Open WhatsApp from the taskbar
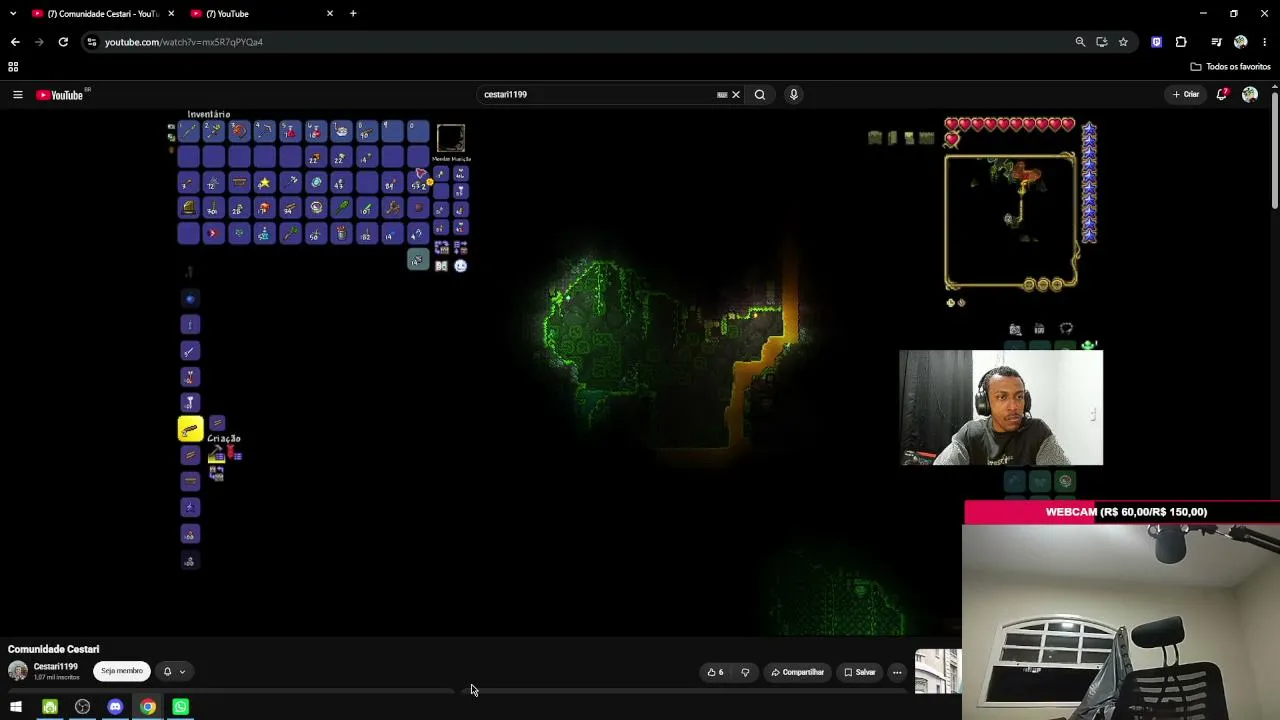This screenshot has height=720, width=1280. [180, 707]
